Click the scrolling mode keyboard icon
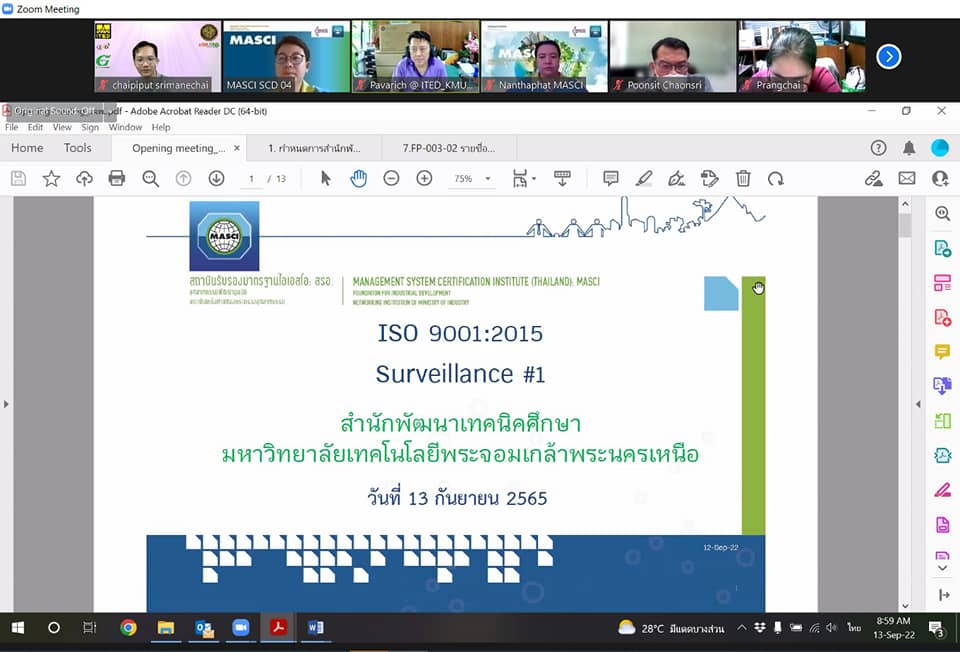 coord(562,179)
